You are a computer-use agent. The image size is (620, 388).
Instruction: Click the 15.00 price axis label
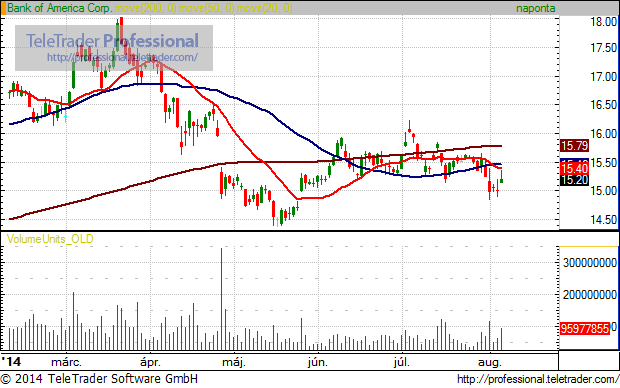point(604,191)
